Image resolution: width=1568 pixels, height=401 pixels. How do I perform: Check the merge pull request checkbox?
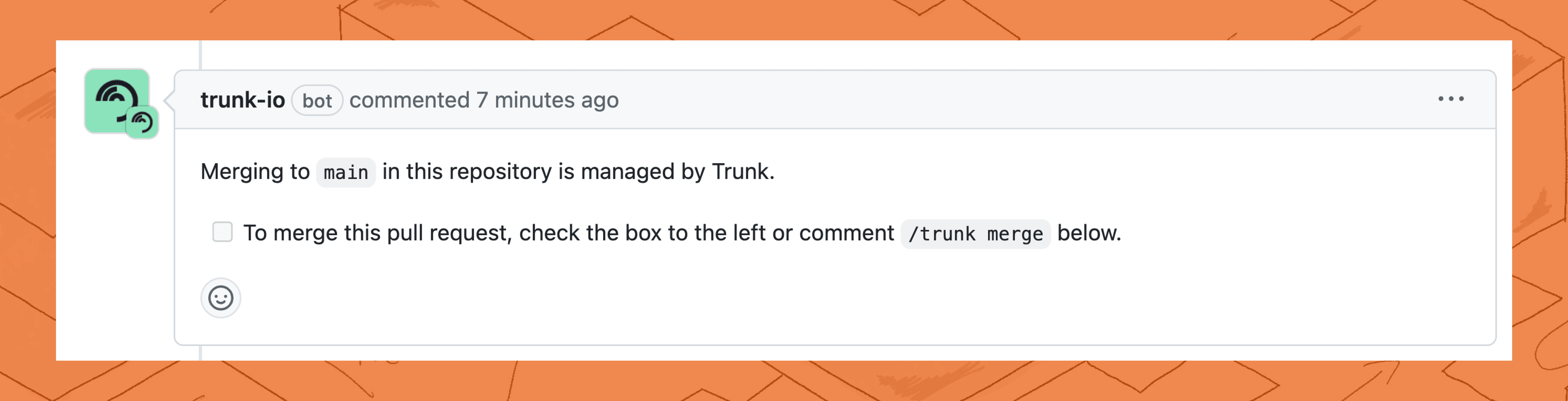coord(222,232)
